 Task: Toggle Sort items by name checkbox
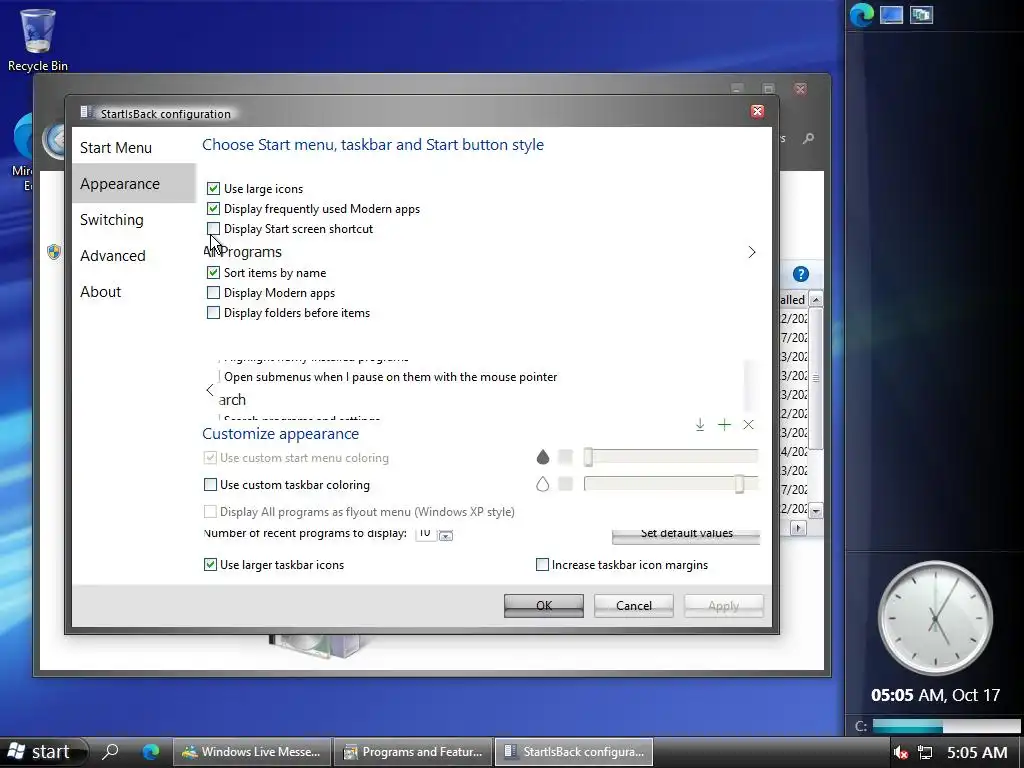point(213,272)
